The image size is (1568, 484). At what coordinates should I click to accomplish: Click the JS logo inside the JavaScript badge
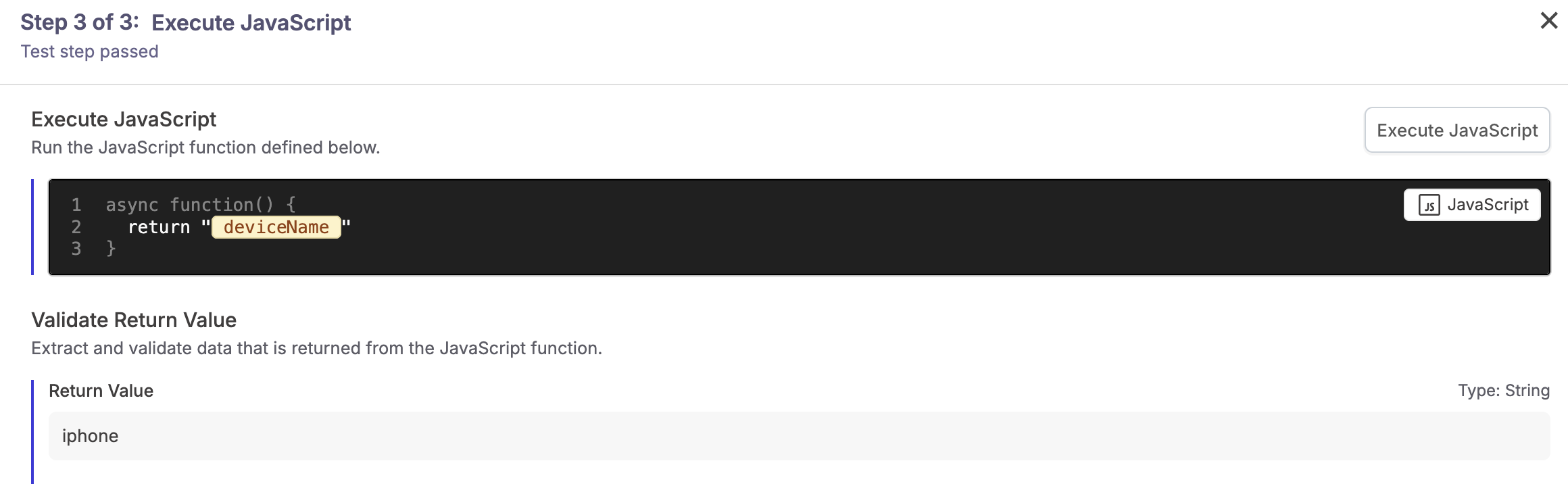pos(1428,204)
